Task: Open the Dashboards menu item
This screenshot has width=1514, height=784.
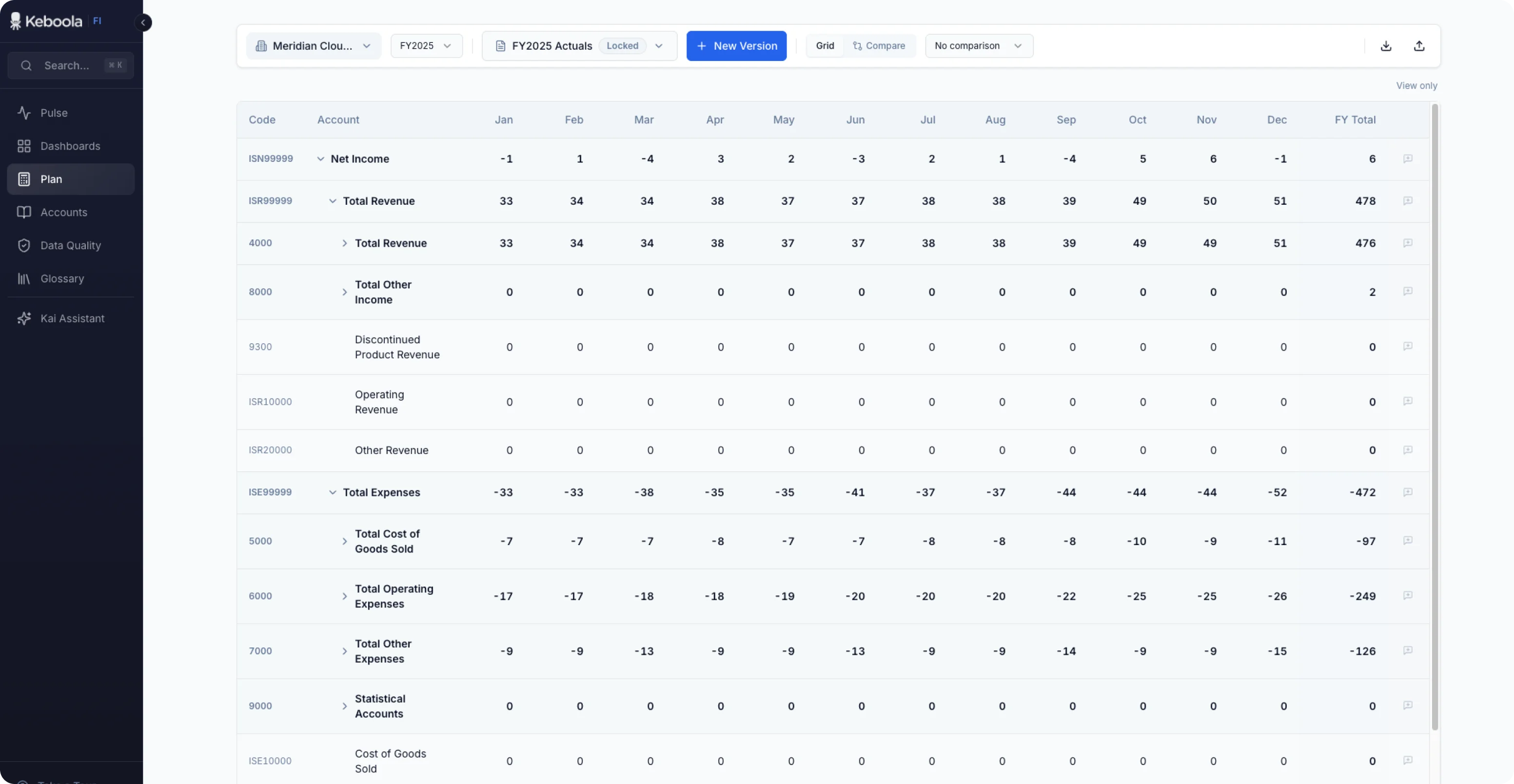Action: [x=71, y=146]
